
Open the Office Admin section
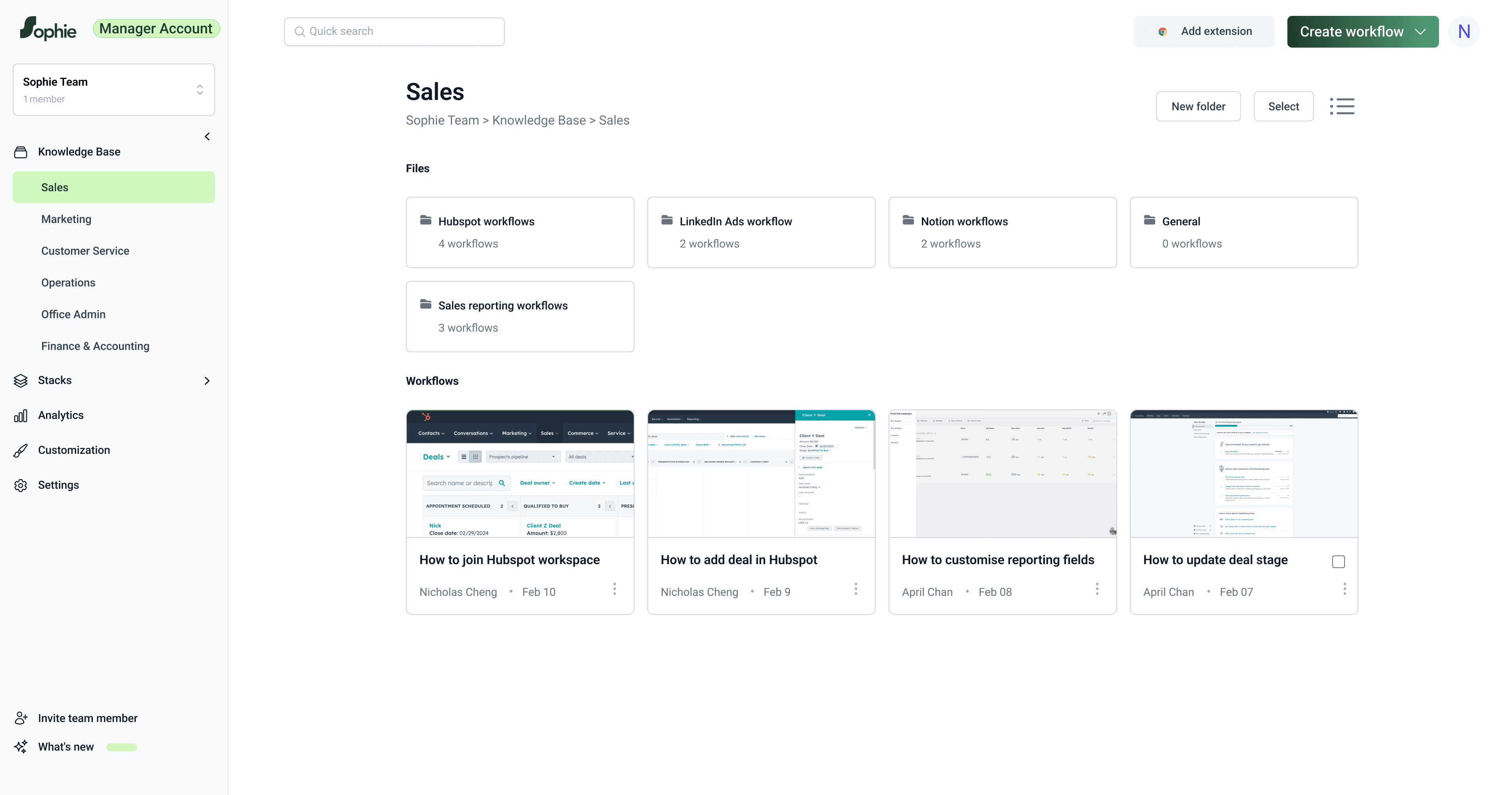click(x=73, y=314)
